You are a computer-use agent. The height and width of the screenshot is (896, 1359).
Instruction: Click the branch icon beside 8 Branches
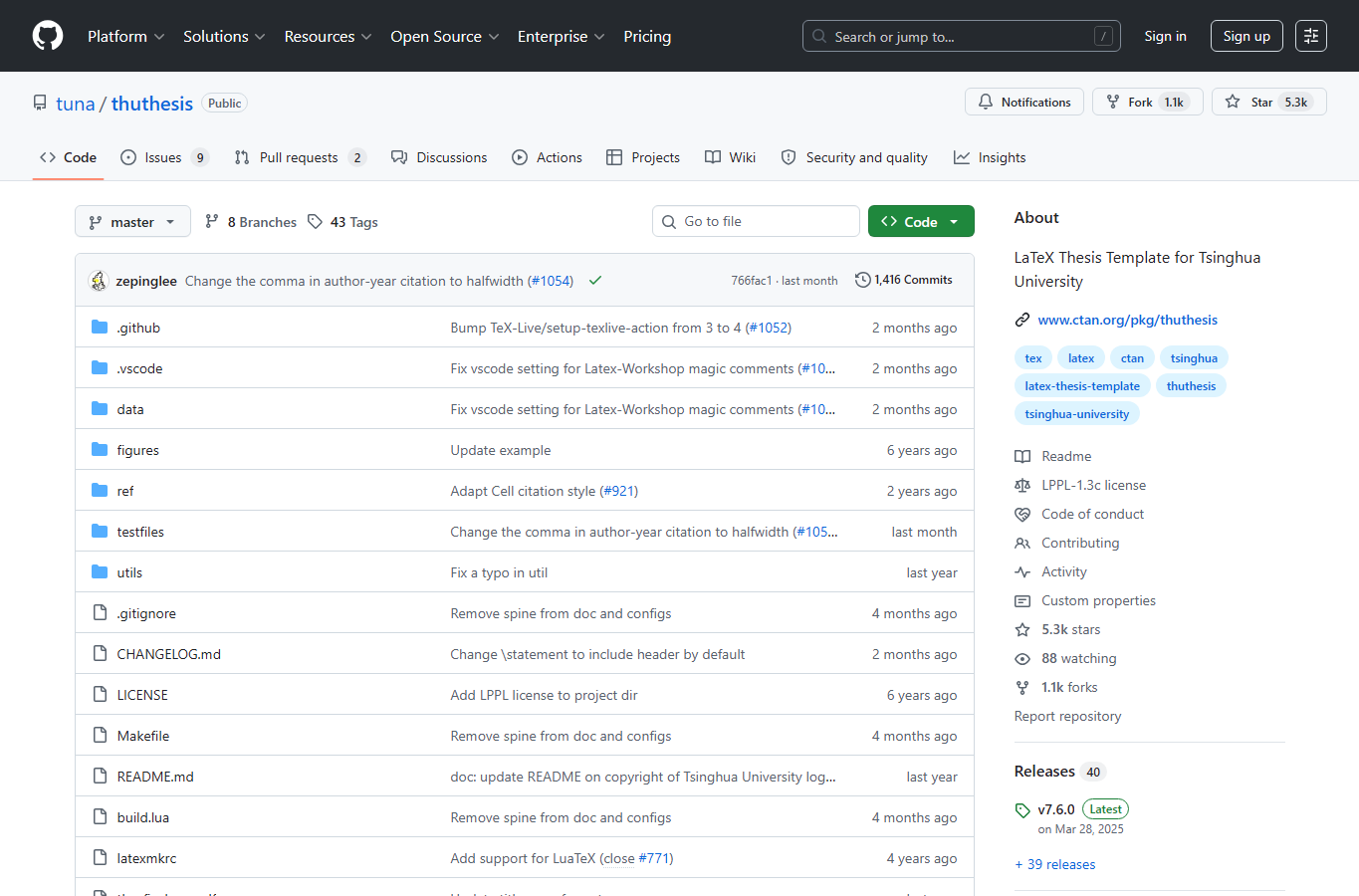(x=212, y=222)
